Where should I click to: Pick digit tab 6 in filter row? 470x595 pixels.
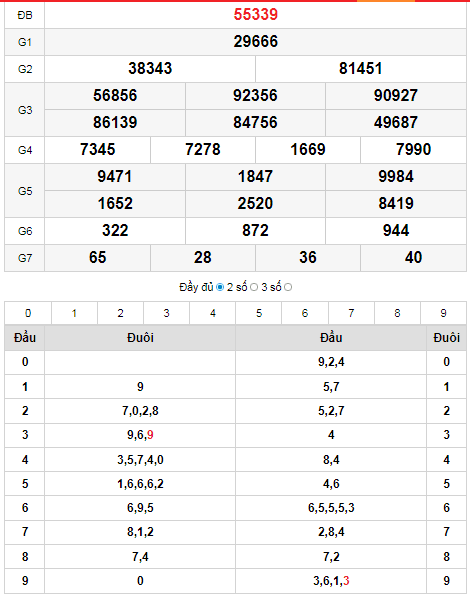(305, 313)
